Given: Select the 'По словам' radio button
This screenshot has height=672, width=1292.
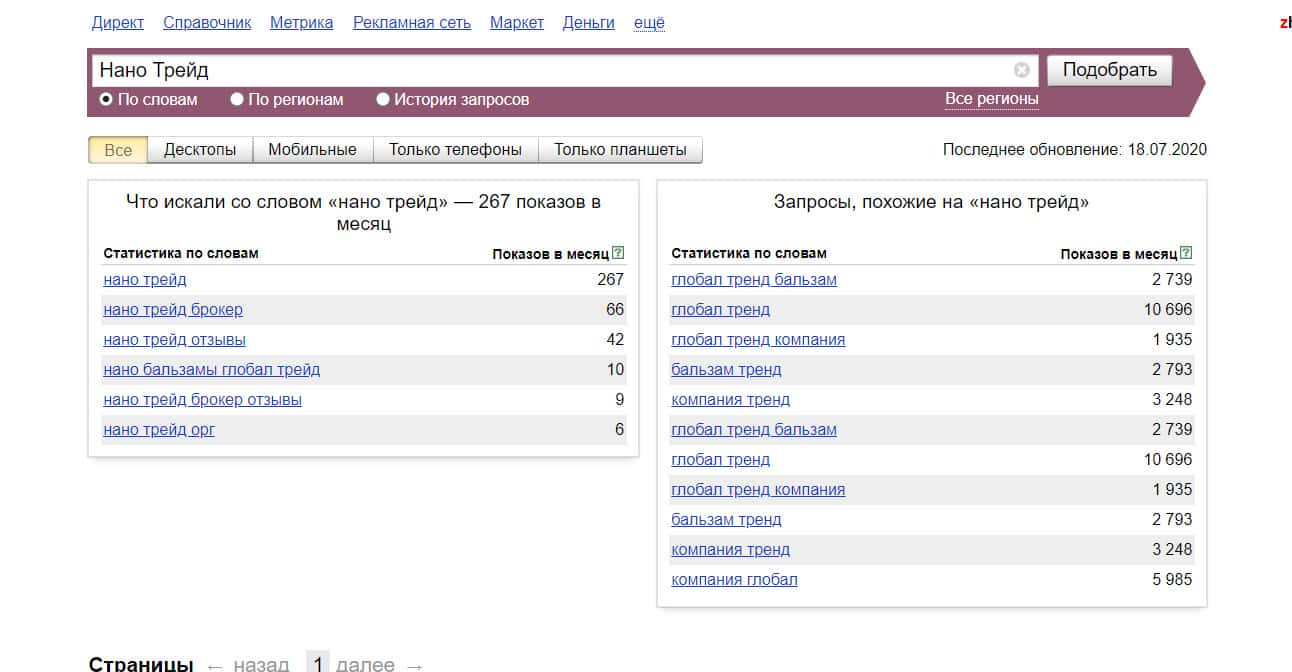Looking at the screenshot, I should click(x=106, y=100).
